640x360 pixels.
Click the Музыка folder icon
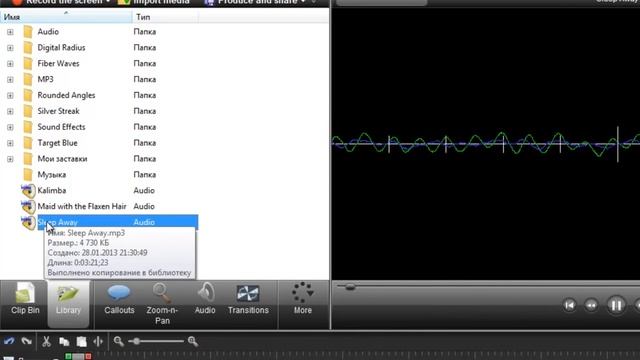click(x=28, y=175)
